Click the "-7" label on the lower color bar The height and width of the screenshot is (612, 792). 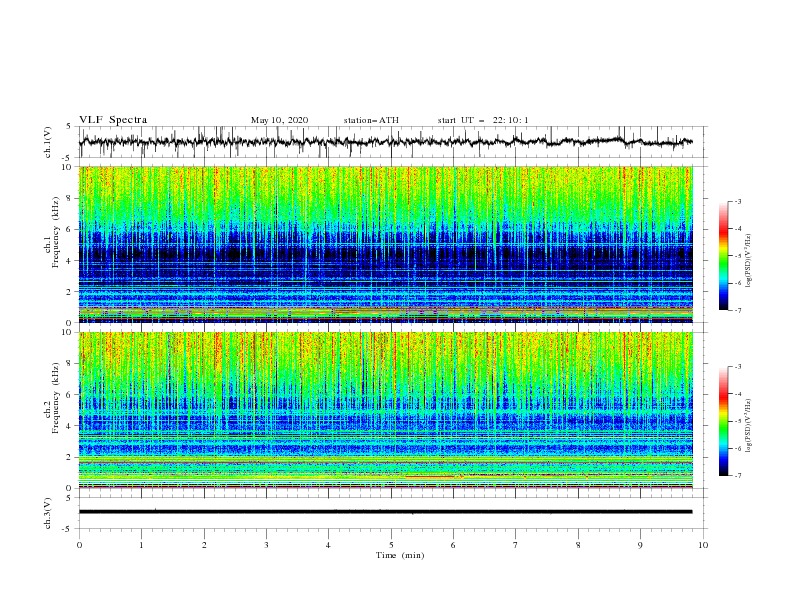tap(737, 475)
